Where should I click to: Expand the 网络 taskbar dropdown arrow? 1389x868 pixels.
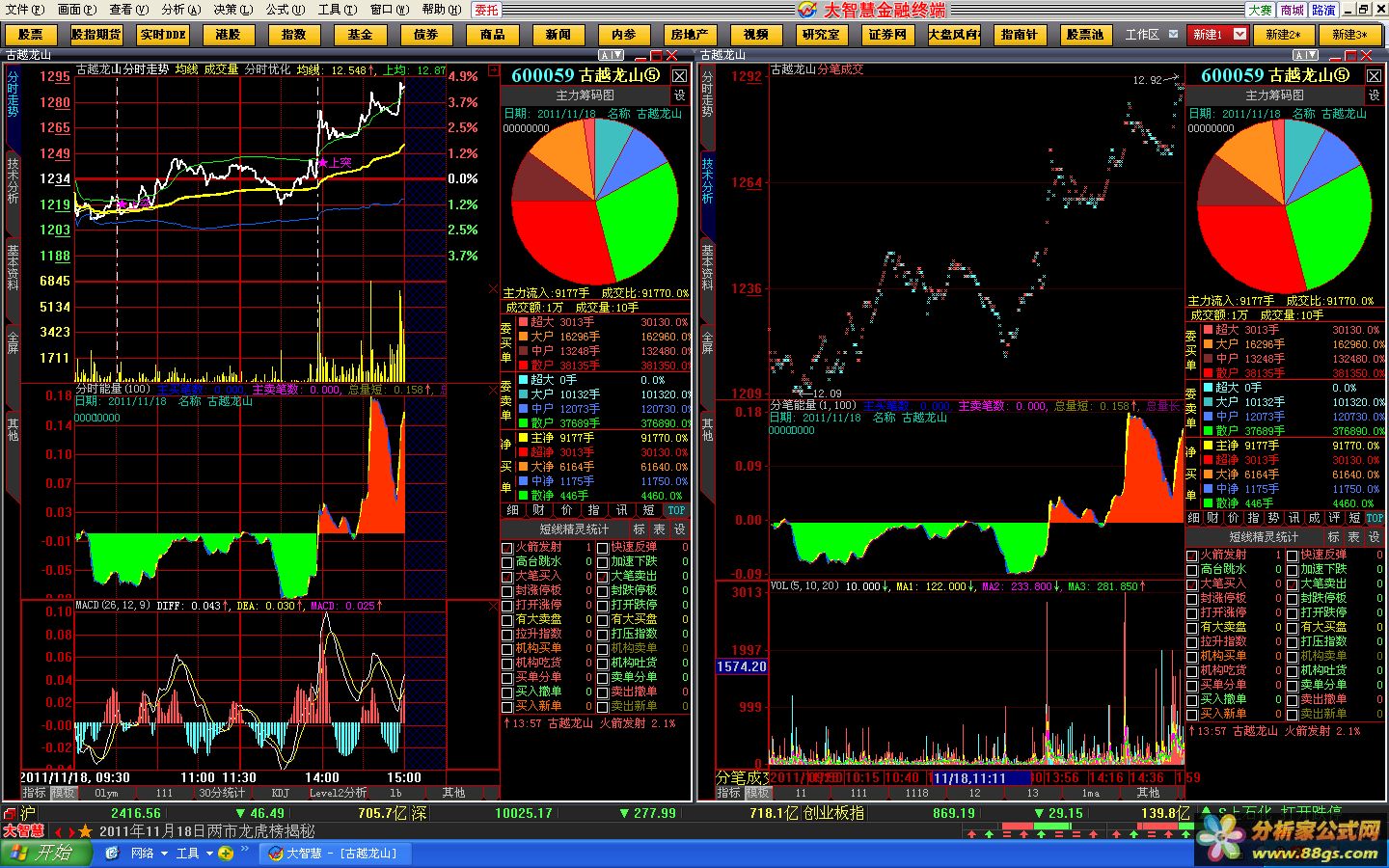click(164, 854)
